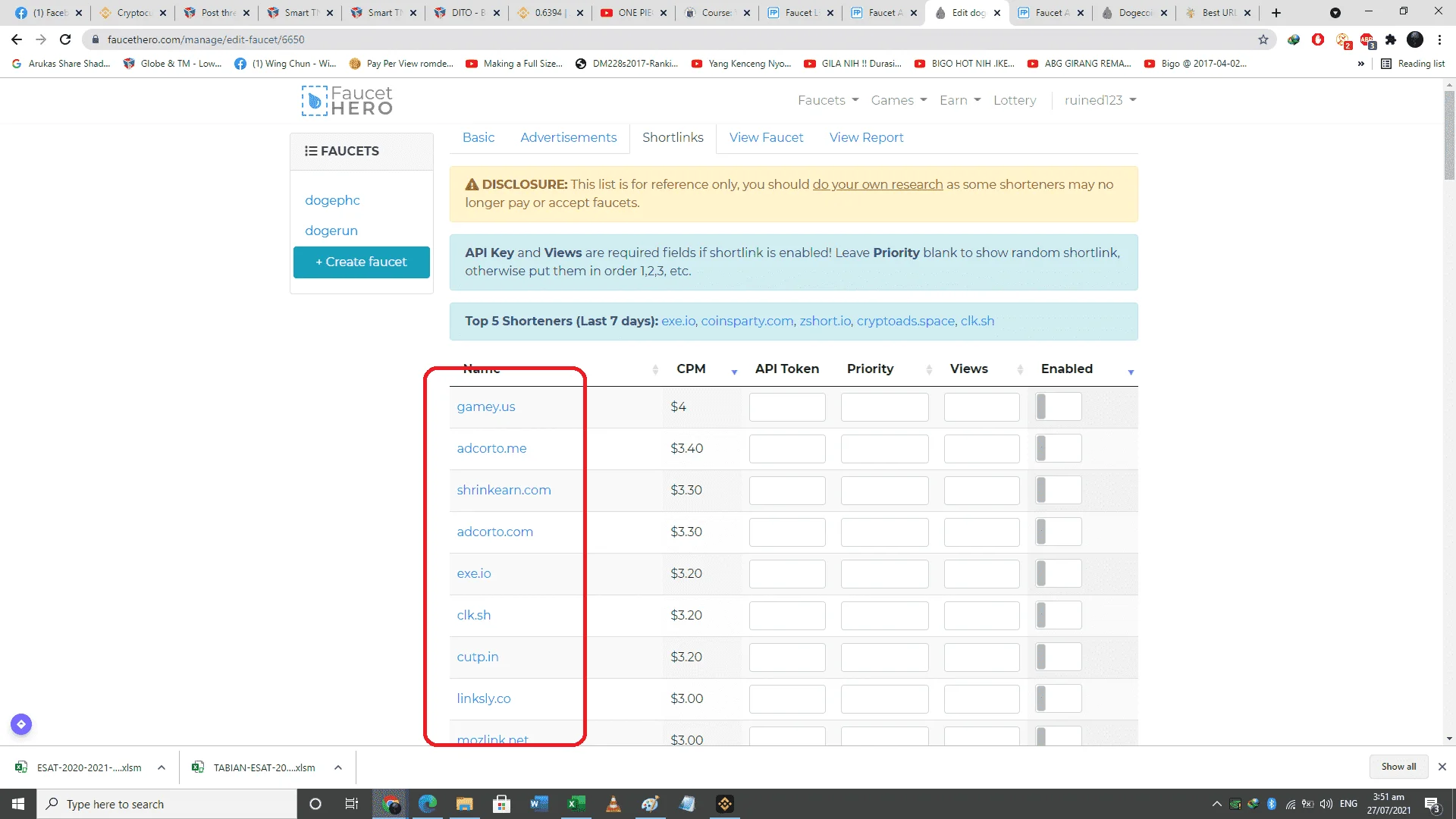Viewport: 1456px width, 819px height.
Task: Open Excel from the taskbar
Action: click(576, 804)
